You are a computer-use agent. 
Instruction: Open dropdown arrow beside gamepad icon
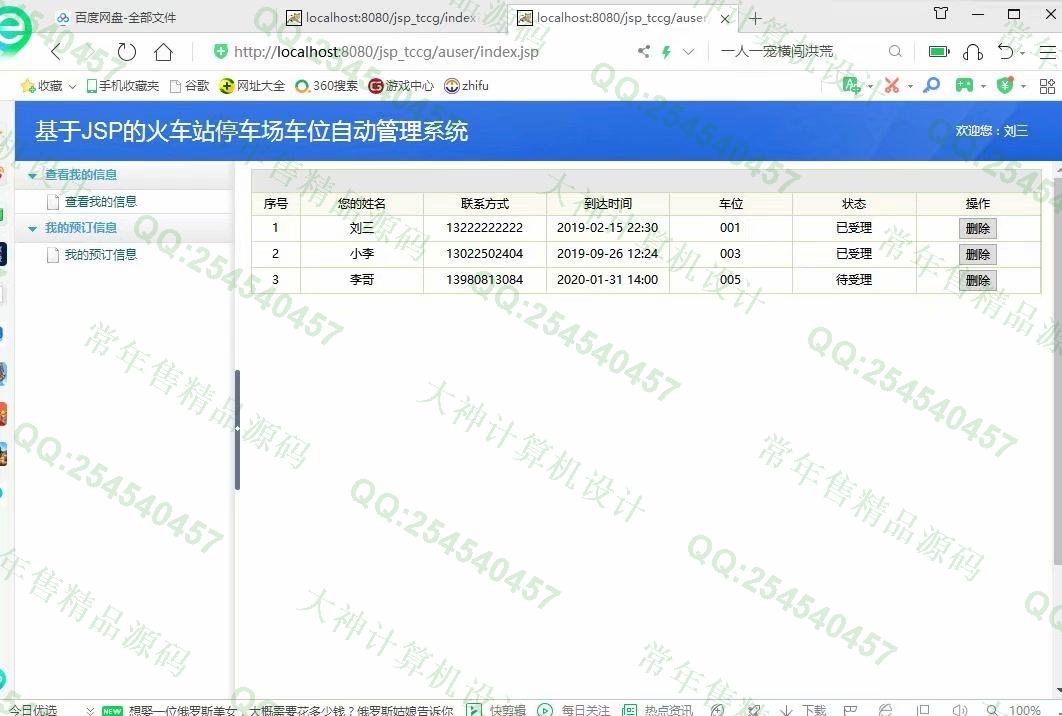[983, 86]
